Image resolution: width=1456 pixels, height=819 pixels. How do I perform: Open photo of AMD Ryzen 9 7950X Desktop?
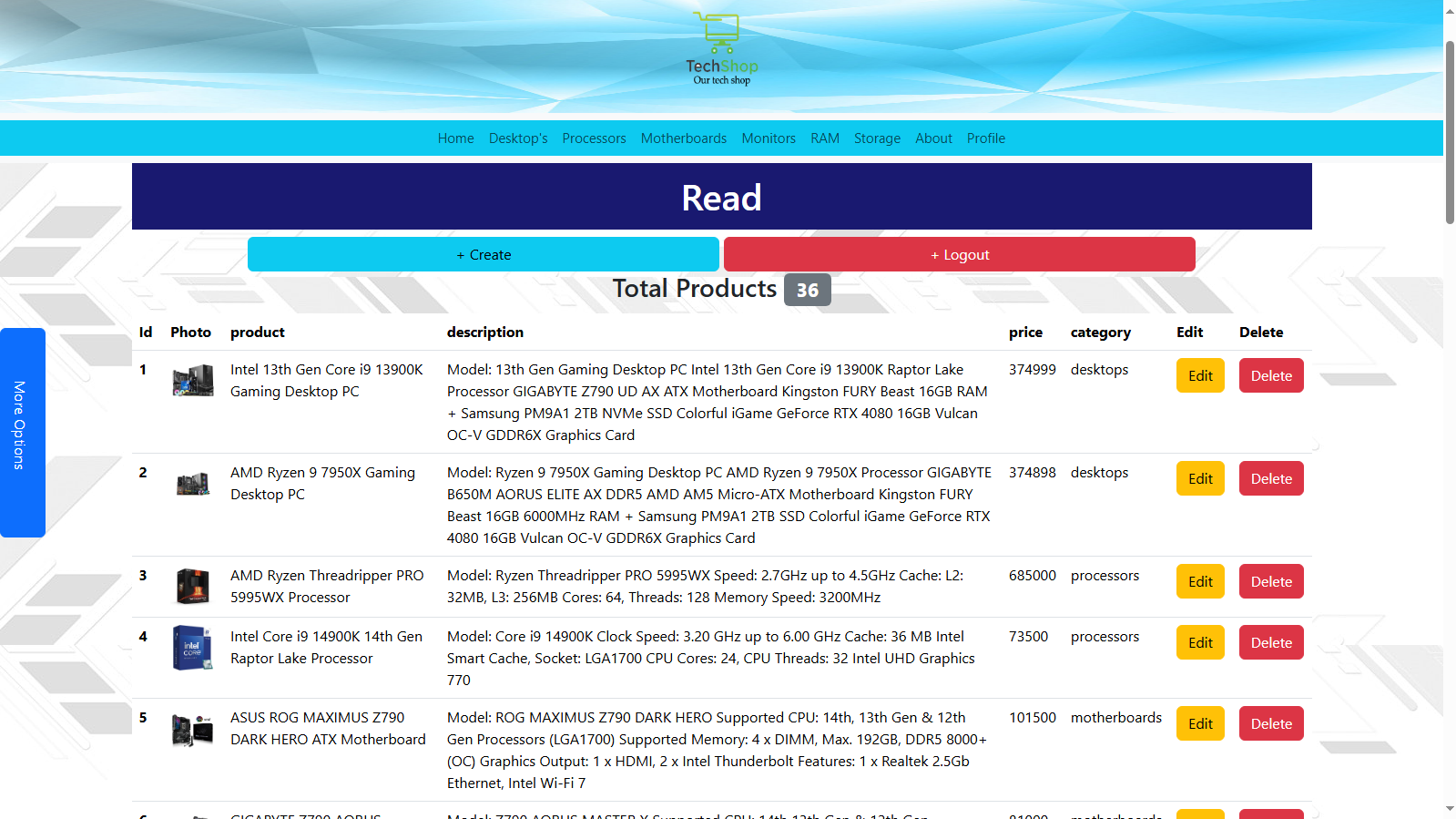[193, 483]
